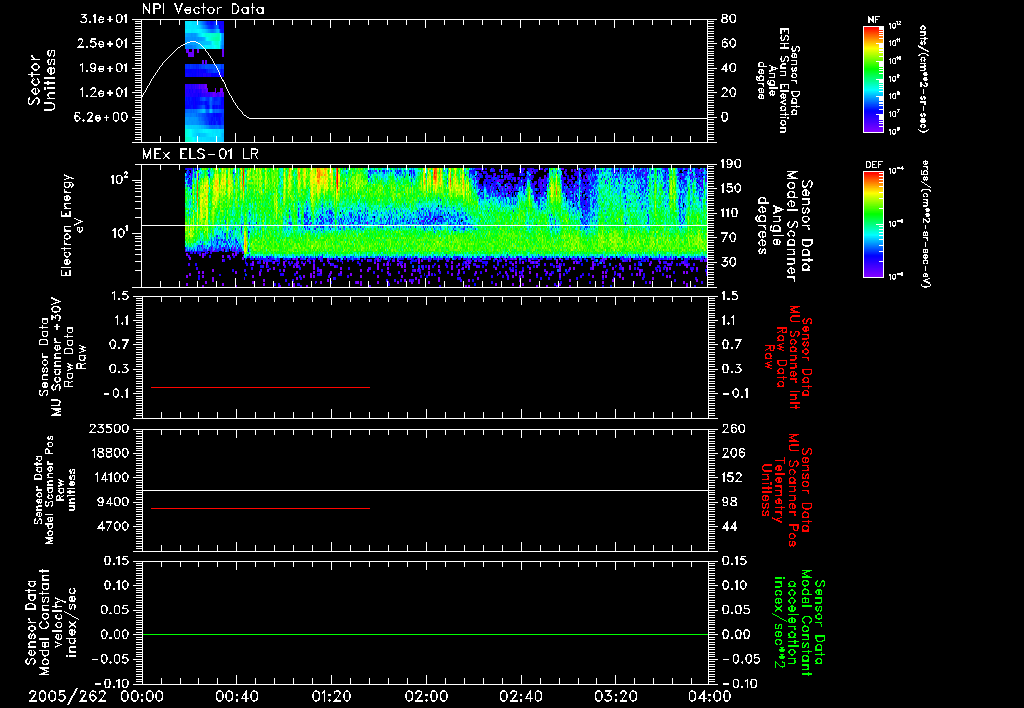This screenshot has width=1024, height=708.
Task: Select the green Model Constant acceleration title
Action: coord(799,622)
